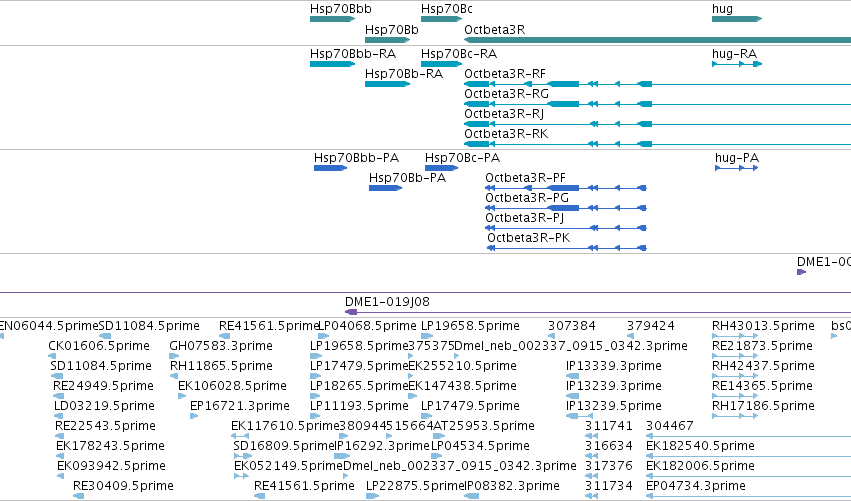Click the GH07583.3prime EST label

(x=221, y=346)
